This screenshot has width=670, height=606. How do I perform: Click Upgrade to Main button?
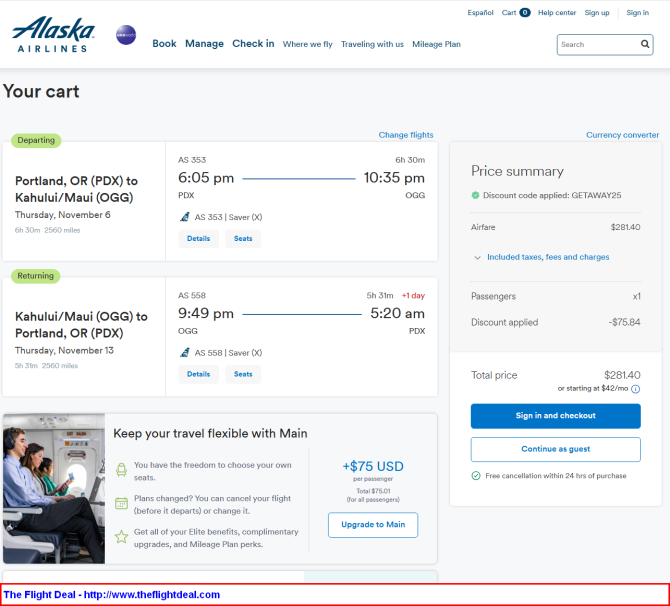373,525
